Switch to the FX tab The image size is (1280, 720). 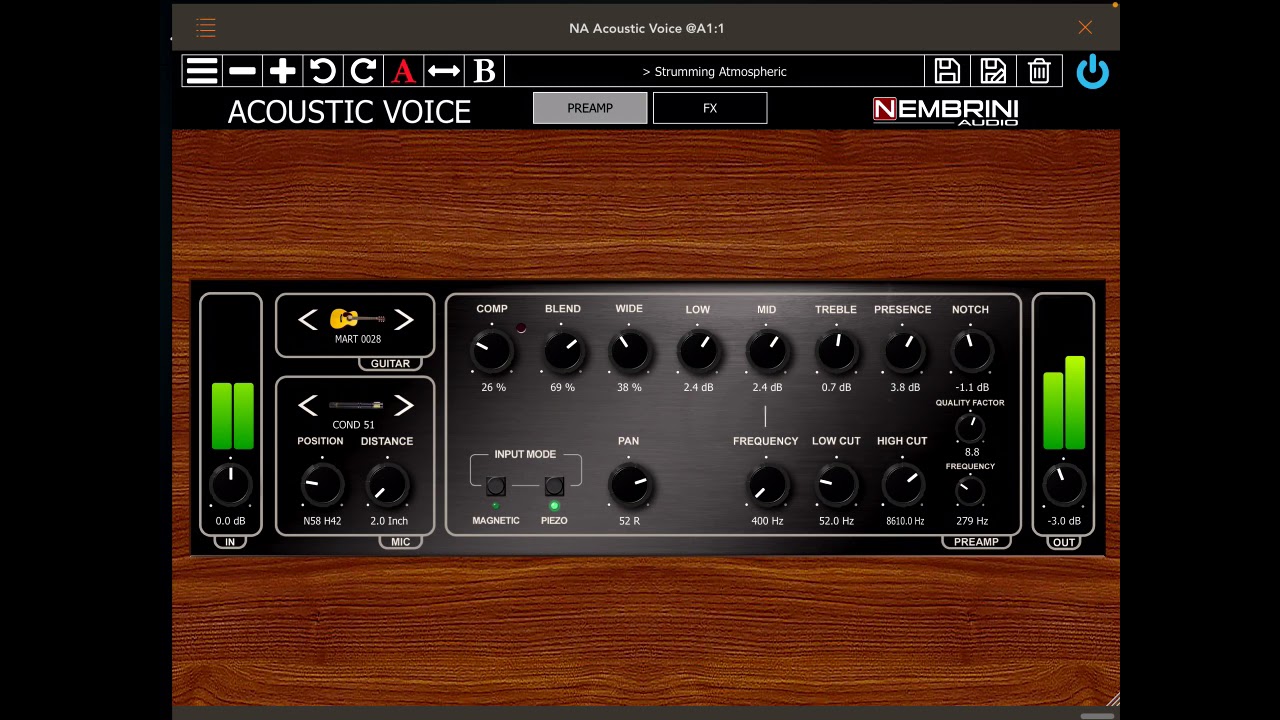point(710,108)
